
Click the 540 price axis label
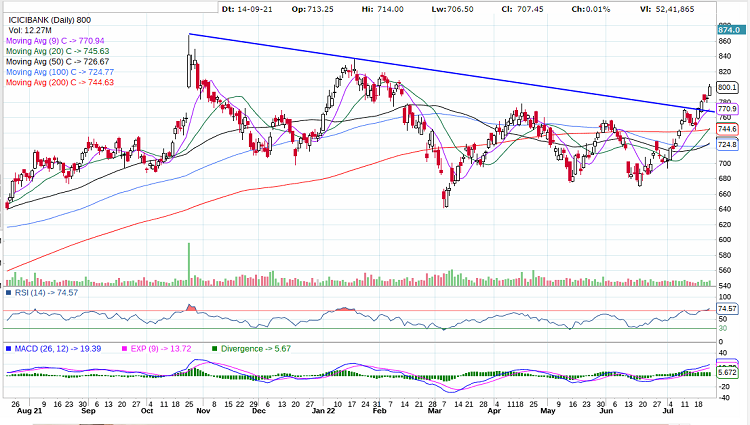(725, 286)
